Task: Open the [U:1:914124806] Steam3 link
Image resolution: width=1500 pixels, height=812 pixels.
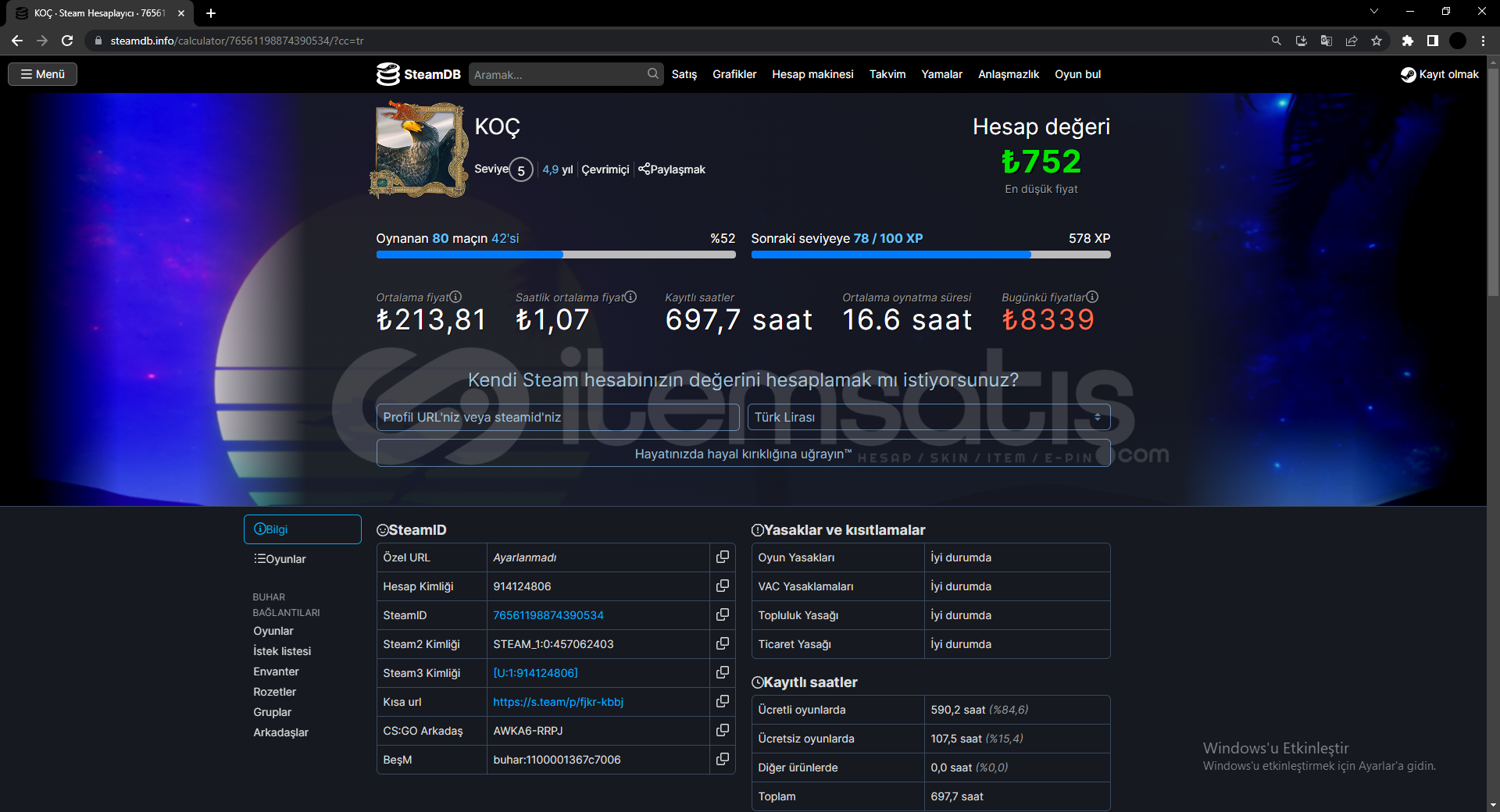Action: pos(535,673)
